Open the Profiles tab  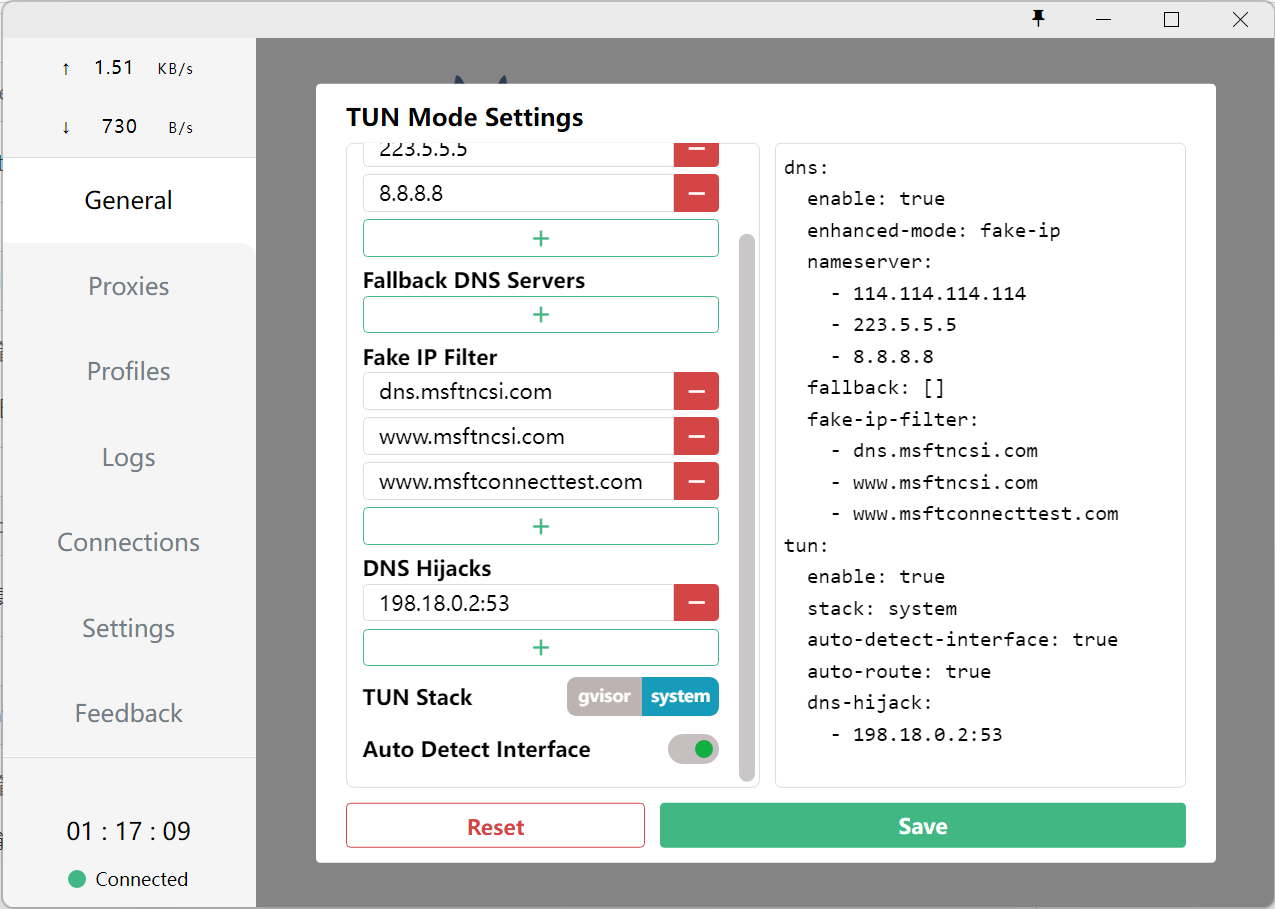(x=128, y=371)
